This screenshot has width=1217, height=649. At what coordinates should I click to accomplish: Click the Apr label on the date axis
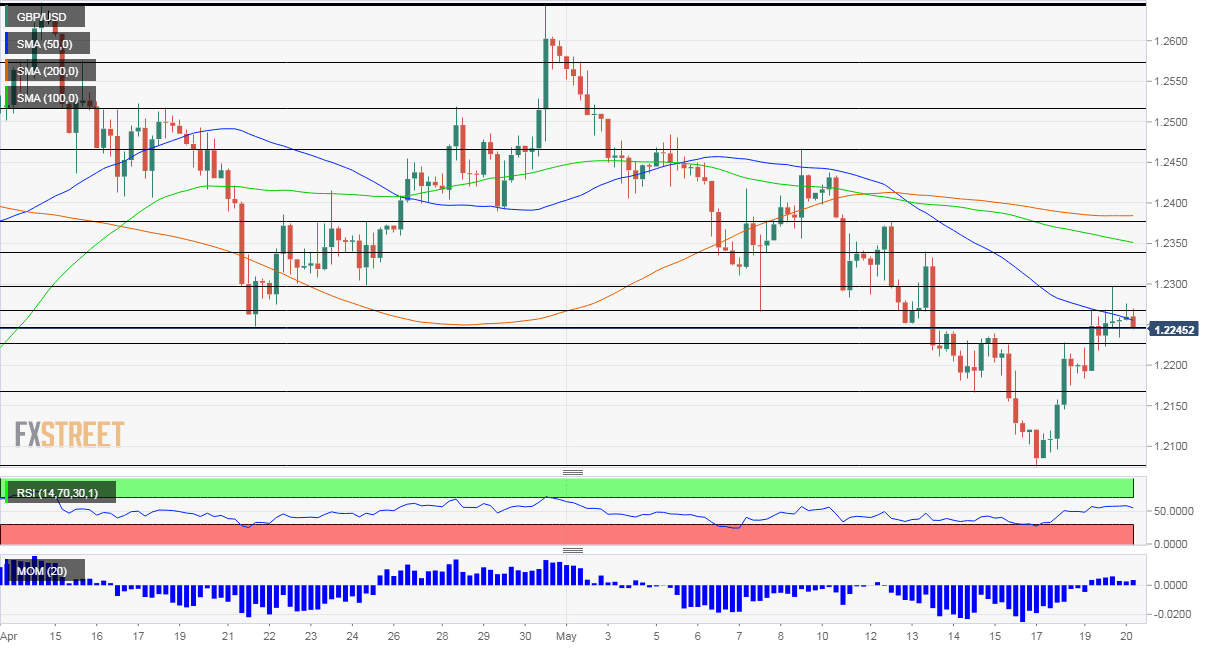9,635
